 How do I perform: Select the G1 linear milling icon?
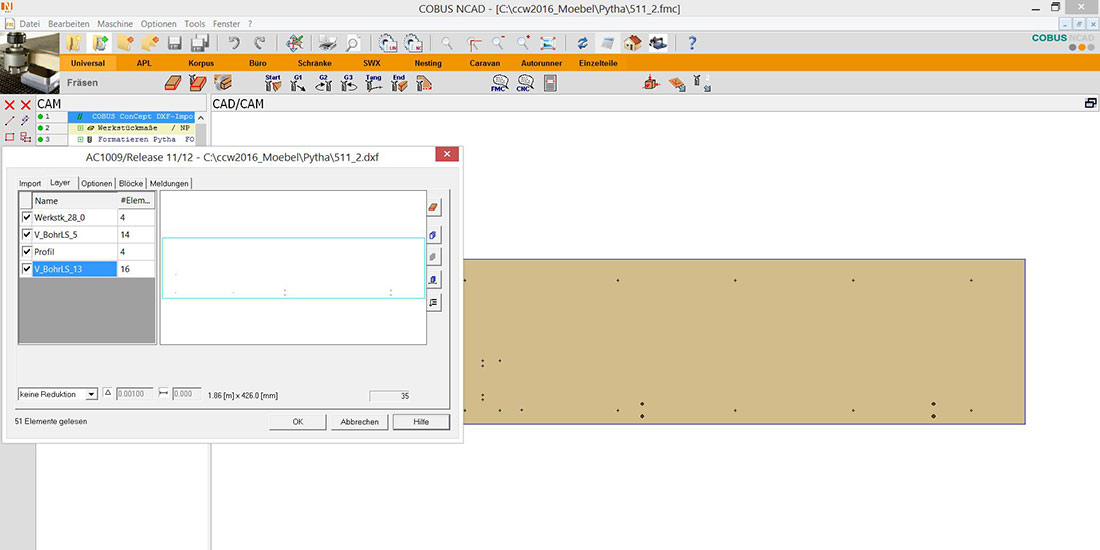[x=298, y=83]
